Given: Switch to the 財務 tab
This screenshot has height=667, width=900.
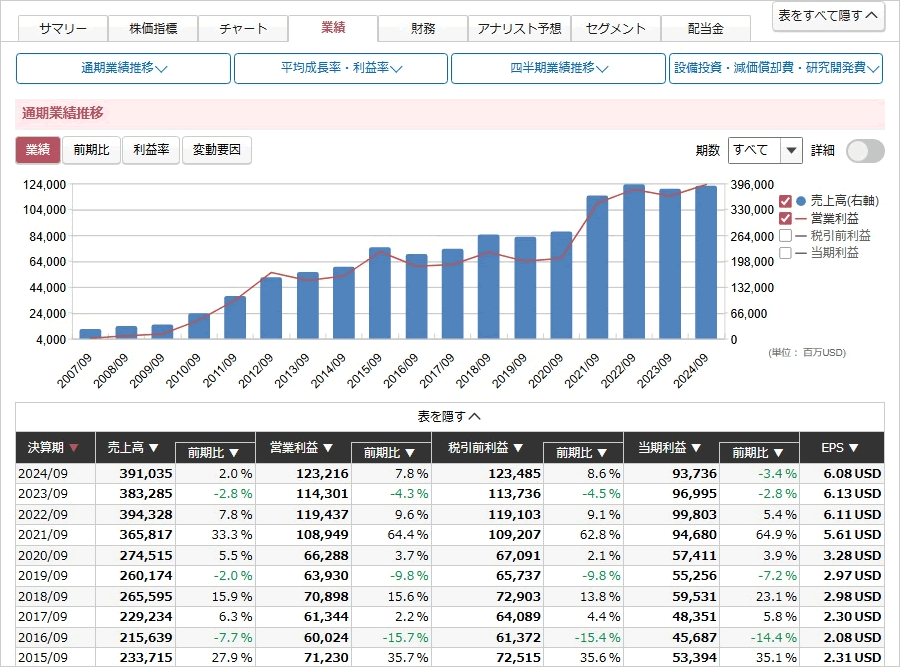Looking at the screenshot, I should coord(423,28).
